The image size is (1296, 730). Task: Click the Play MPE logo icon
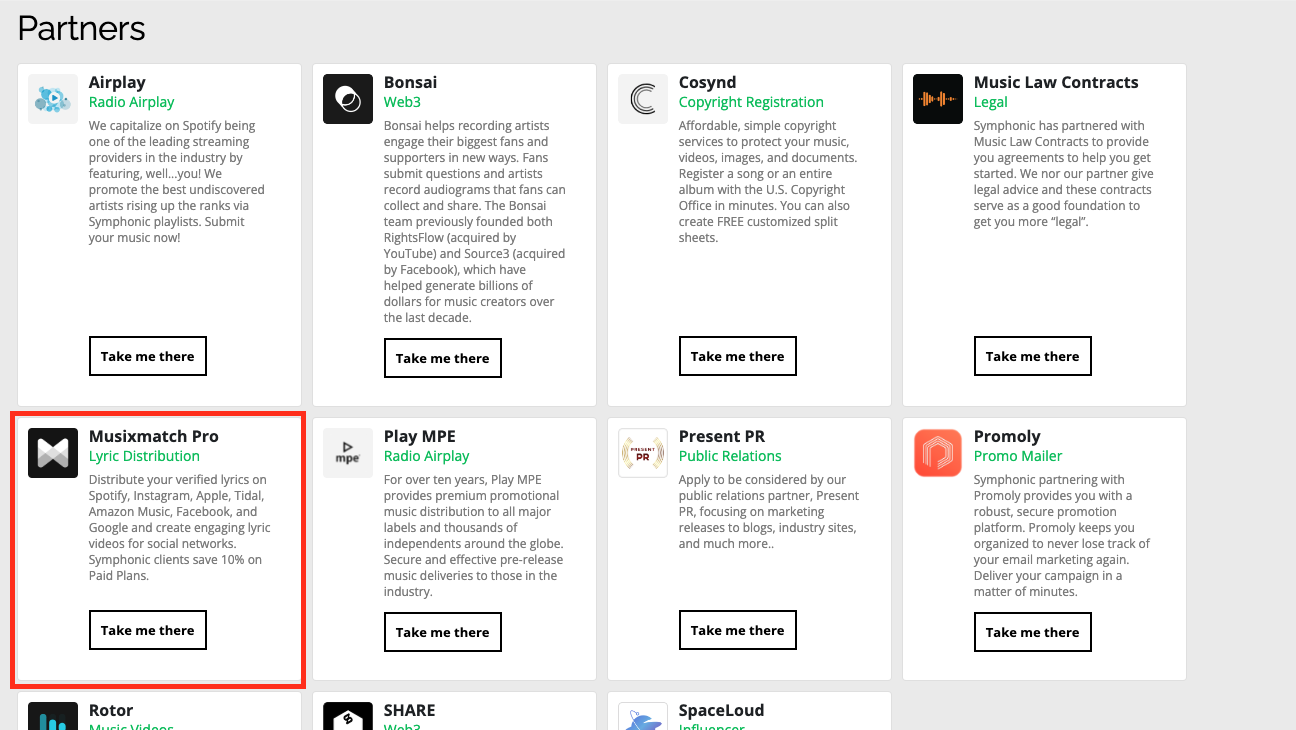pos(348,453)
